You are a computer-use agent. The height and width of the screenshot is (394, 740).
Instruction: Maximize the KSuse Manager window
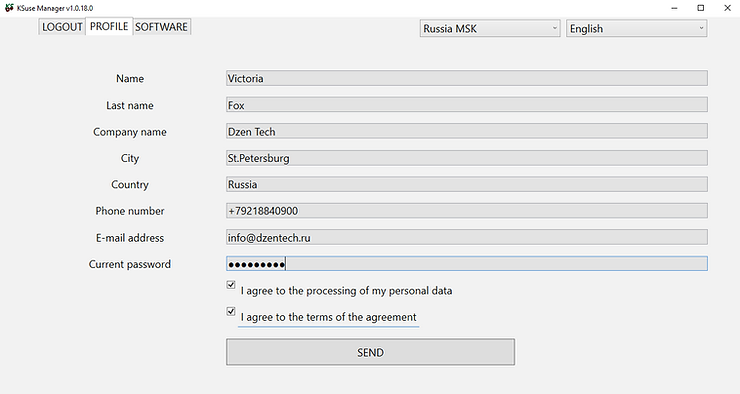[x=701, y=8]
